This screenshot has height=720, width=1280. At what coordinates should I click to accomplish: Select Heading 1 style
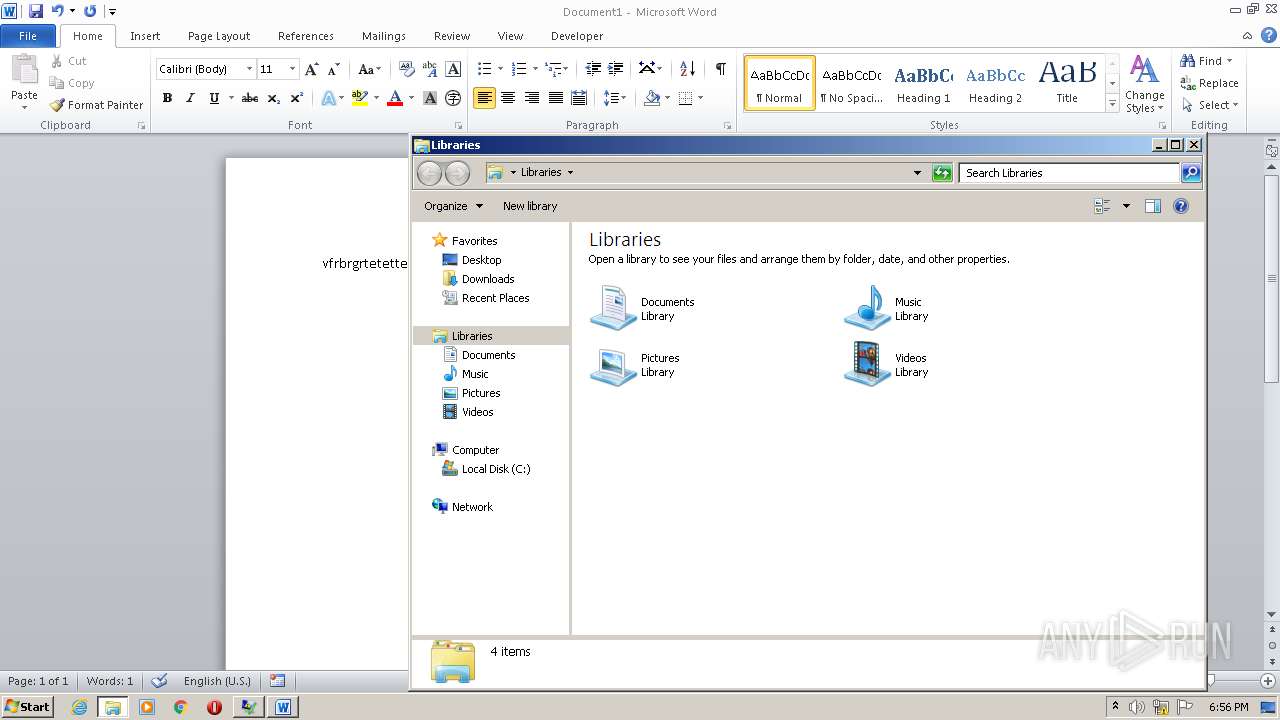coord(923,83)
